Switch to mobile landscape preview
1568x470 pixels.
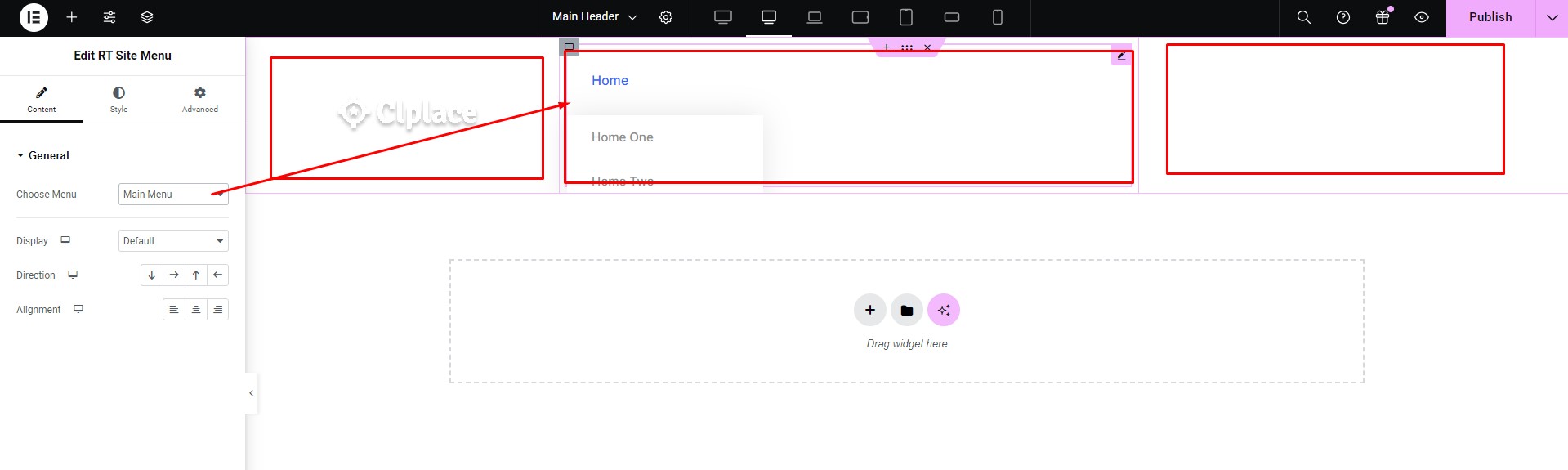tap(952, 17)
